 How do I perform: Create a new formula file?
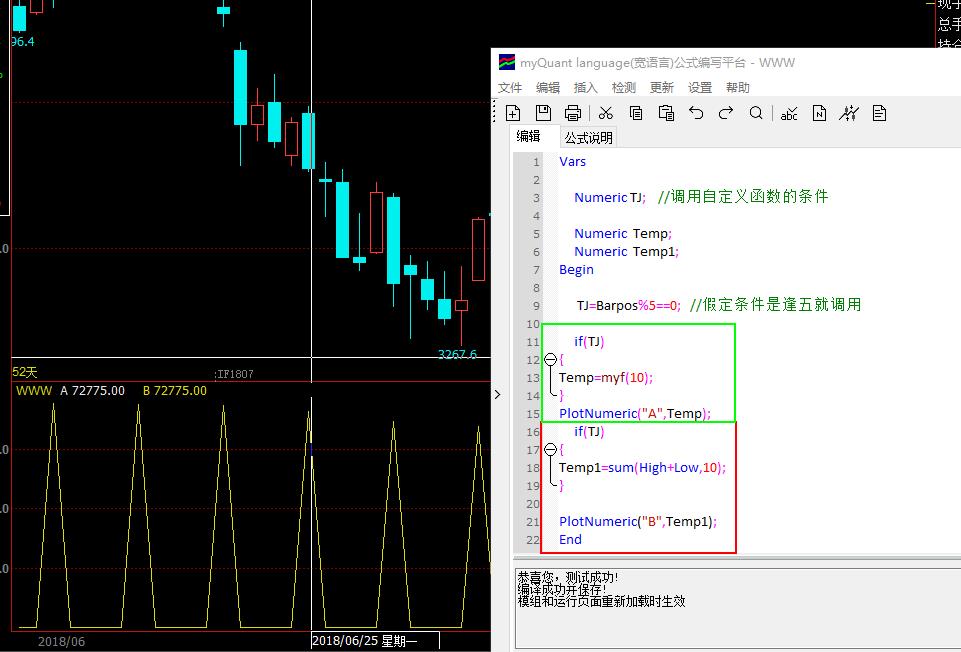[513, 113]
